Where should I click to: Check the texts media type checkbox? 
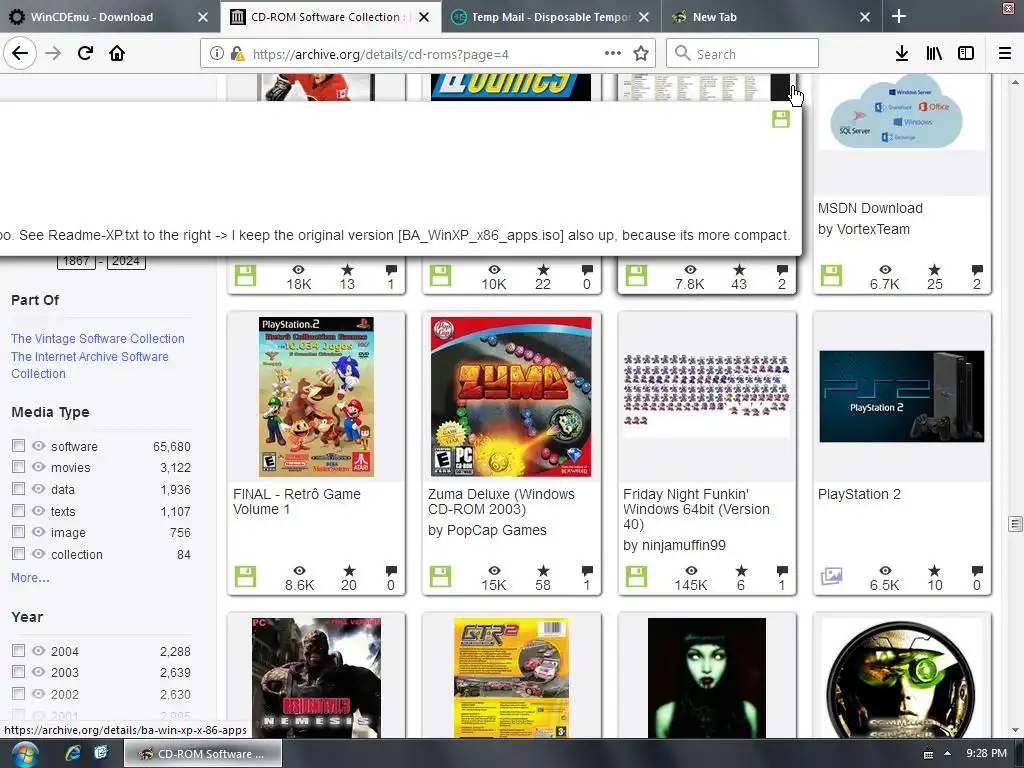(18, 510)
